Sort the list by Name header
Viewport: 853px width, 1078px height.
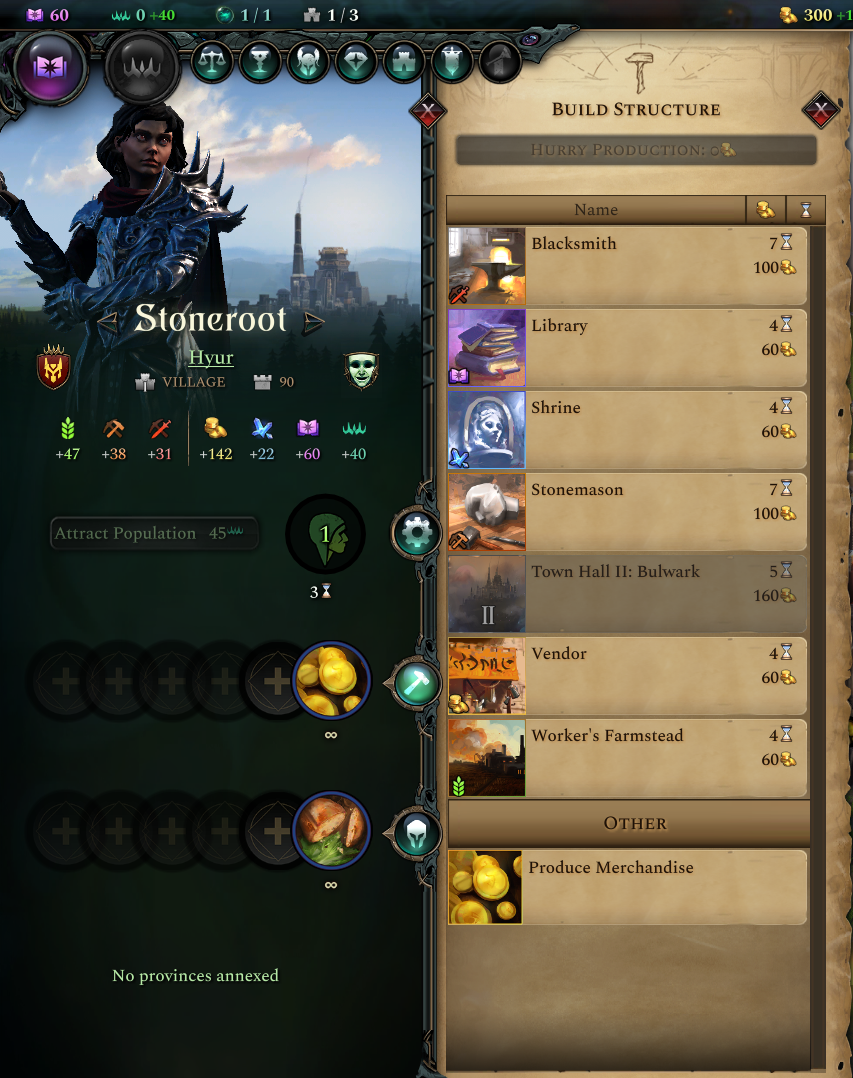596,210
